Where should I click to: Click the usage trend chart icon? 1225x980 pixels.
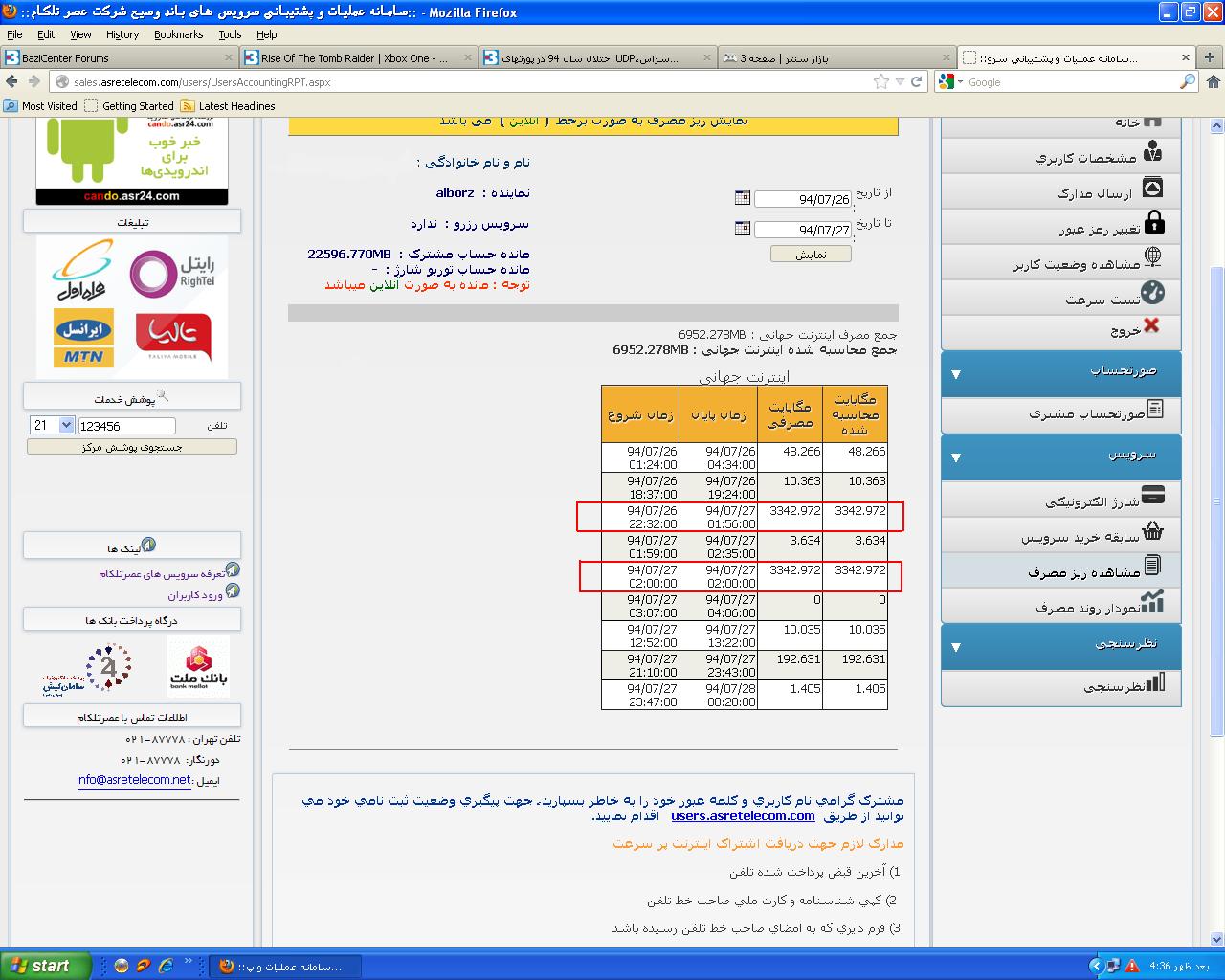coord(1152,602)
